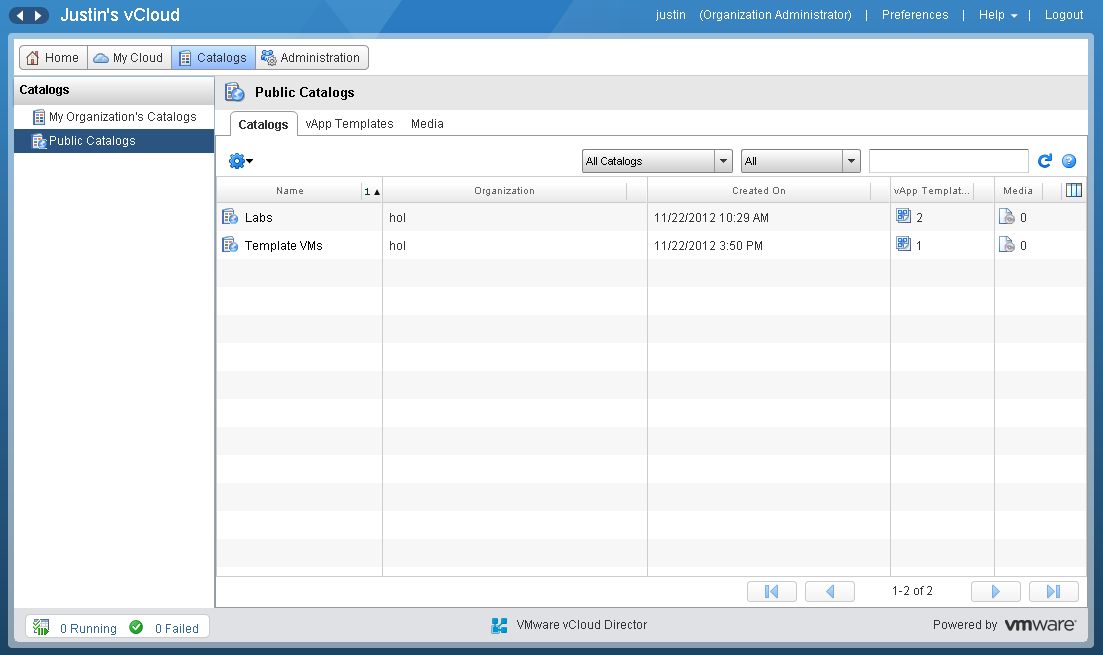The width and height of the screenshot is (1103, 655).
Task: Open the help question mark icon
Action: 1069,161
